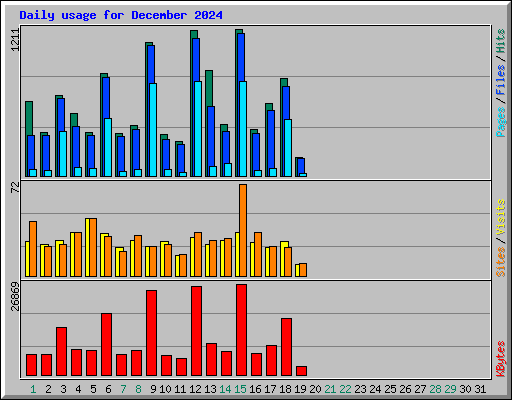
Task: Select day 15 on the x-axis
Action: pos(240,389)
